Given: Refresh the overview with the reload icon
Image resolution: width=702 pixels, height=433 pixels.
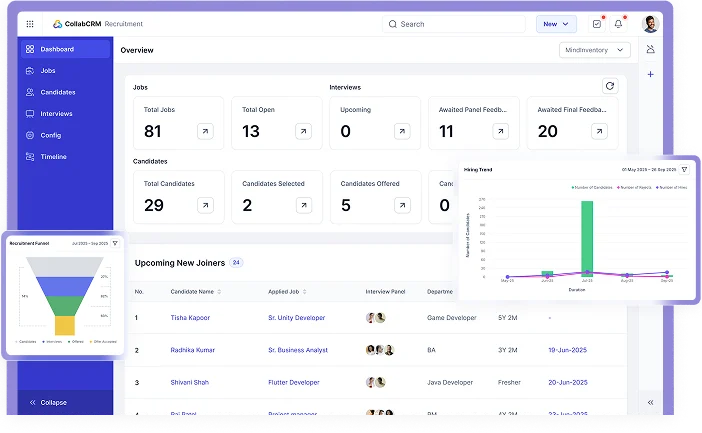Looking at the screenshot, I should (x=609, y=87).
